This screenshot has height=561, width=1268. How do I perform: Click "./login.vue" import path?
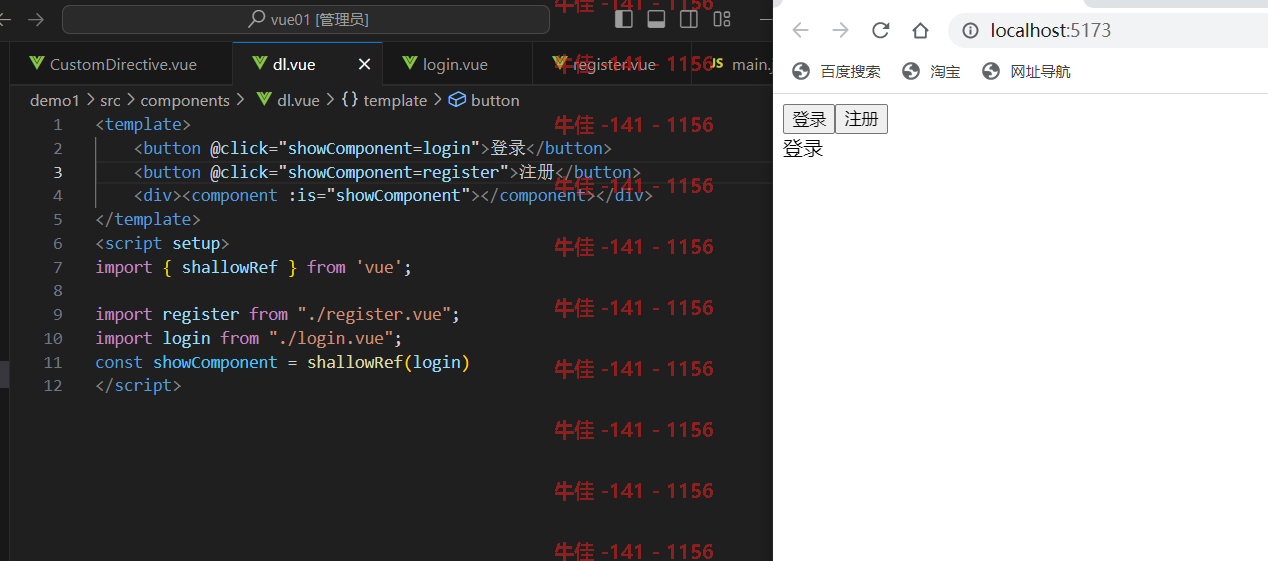click(x=331, y=338)
